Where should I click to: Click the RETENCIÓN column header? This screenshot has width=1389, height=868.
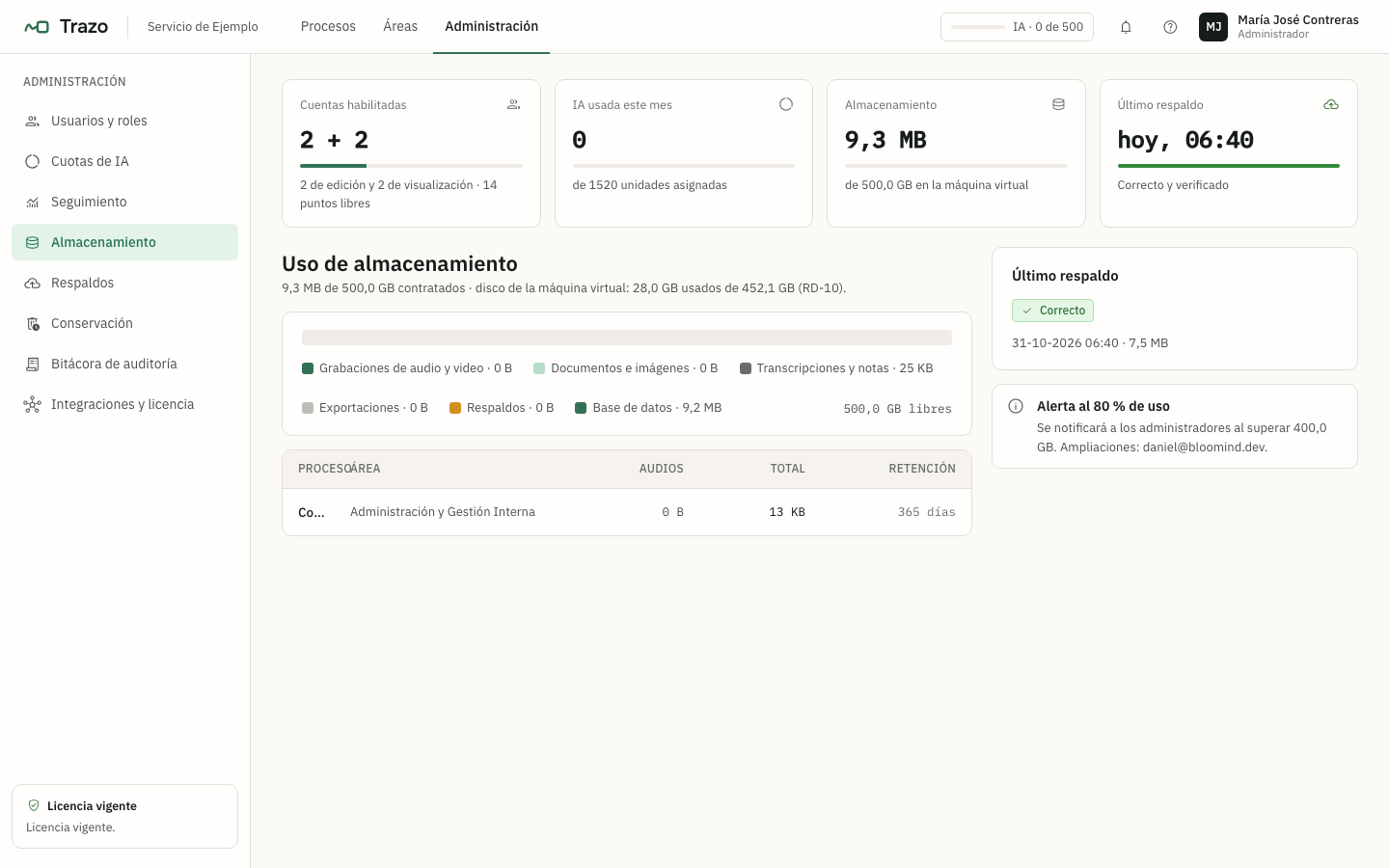click(x=922, y=469)
